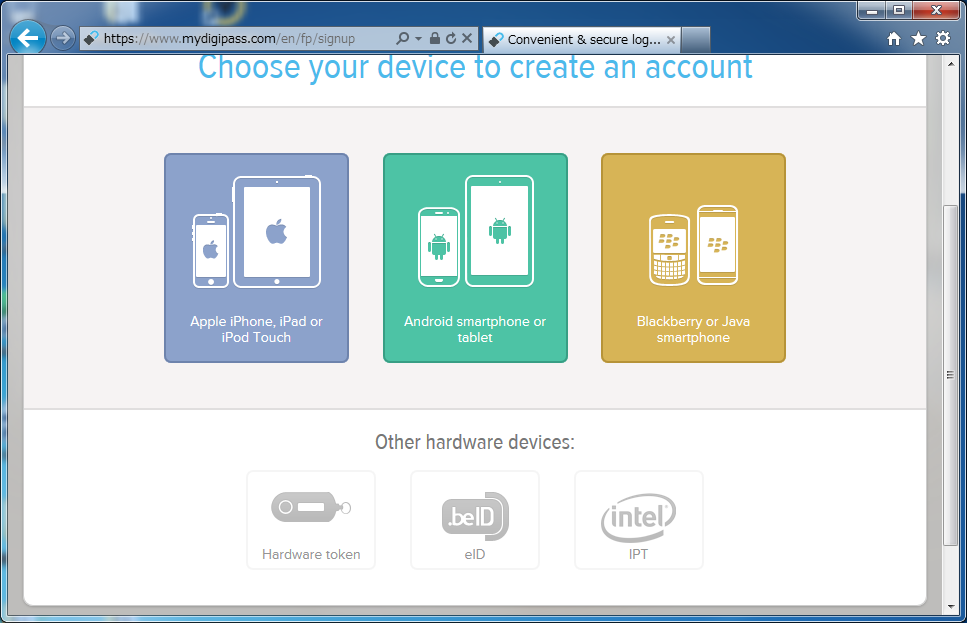Screen dimensions: 967x623
Task: Click the vertical scrollbar thumb
Action: (950, 375)
